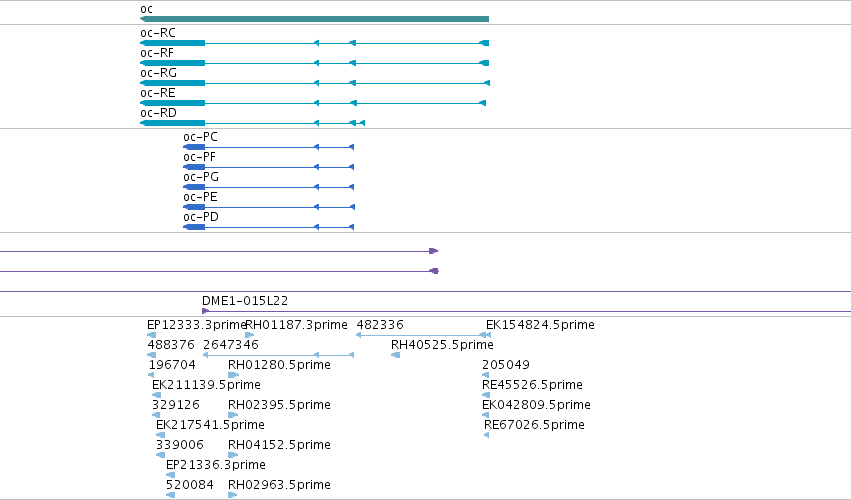This screenshot has height=500, width=851.
Task: Select the oc-RG transcript label
Action: pos(158,73)
